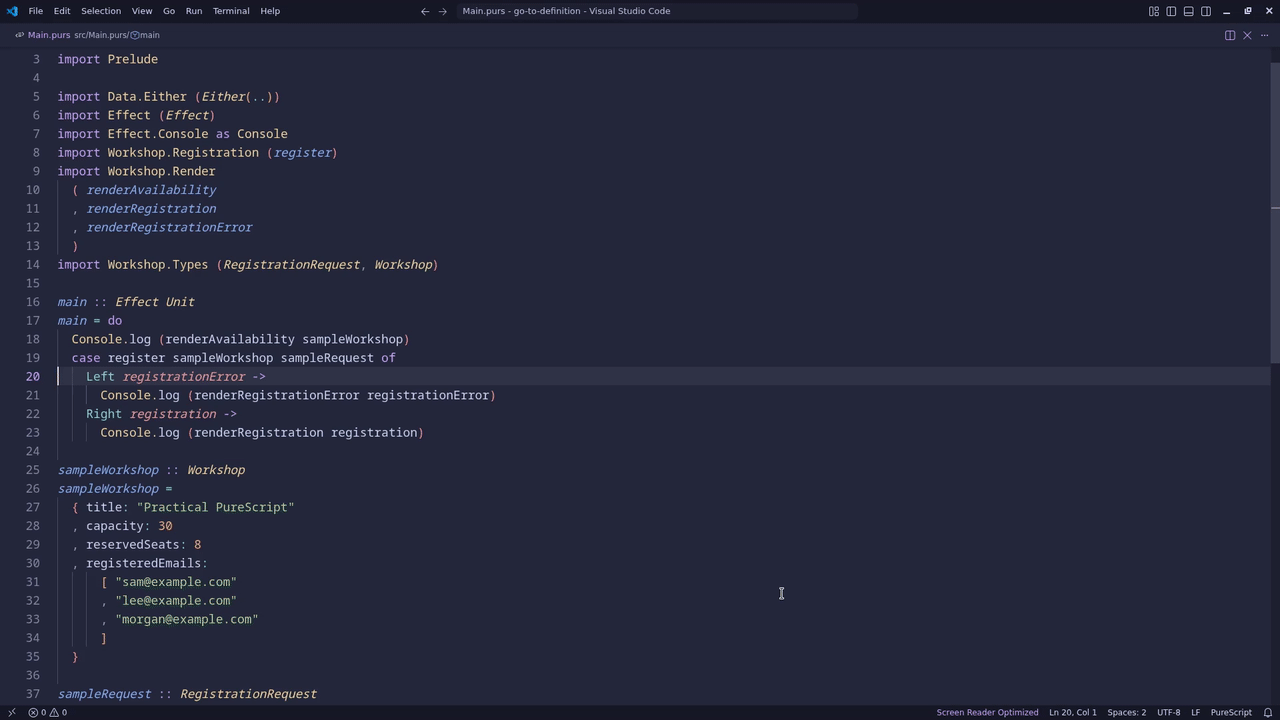
Task: Click 'renderRegistrationError' on line 12
Action: [x=169, y=227]
